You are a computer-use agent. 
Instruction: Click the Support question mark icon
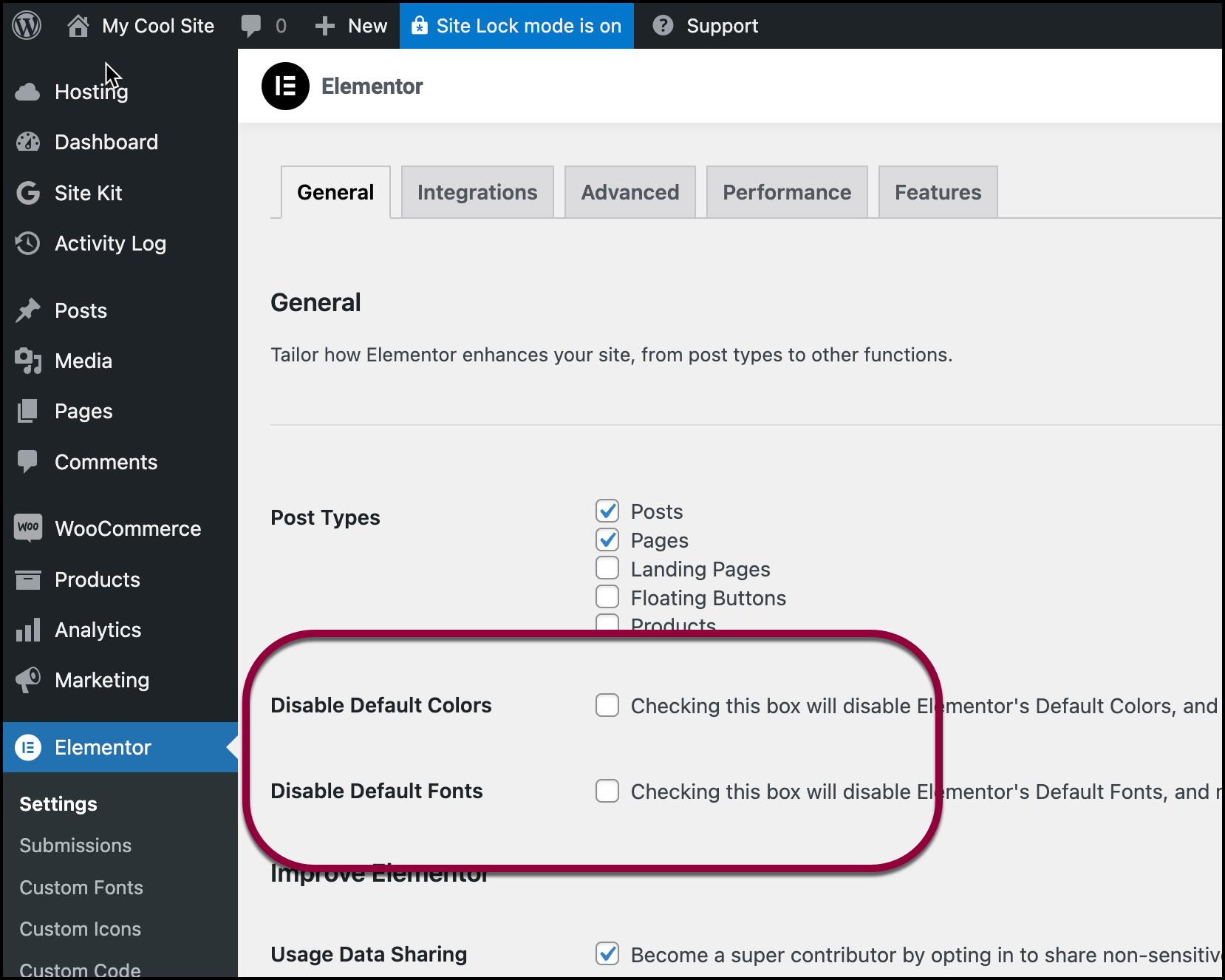pyautogui.click(x=663, y=26)
